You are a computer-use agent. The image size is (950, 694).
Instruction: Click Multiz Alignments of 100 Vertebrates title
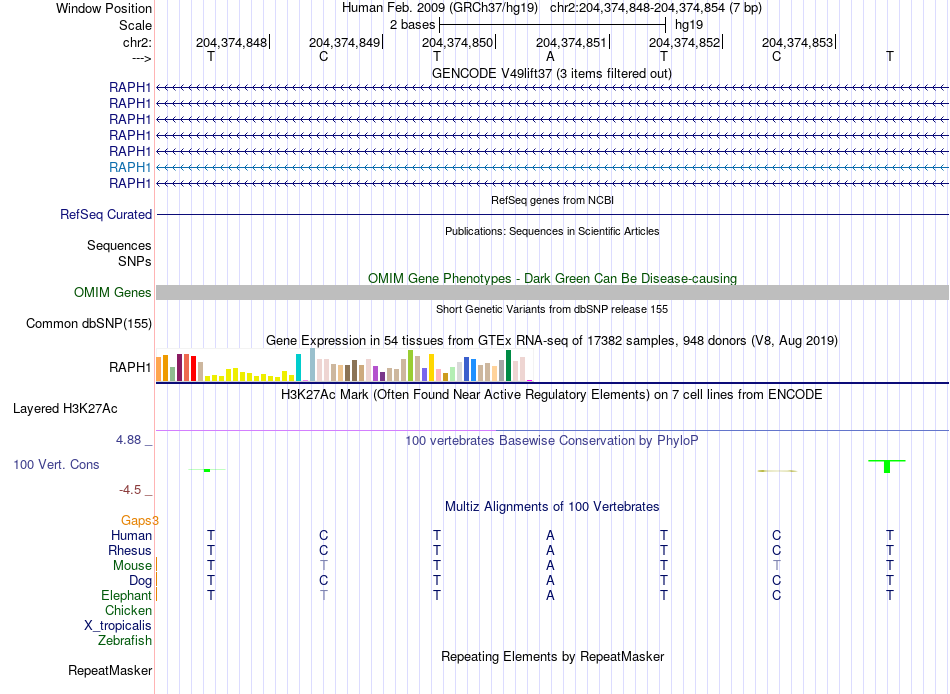pos(552,507)
